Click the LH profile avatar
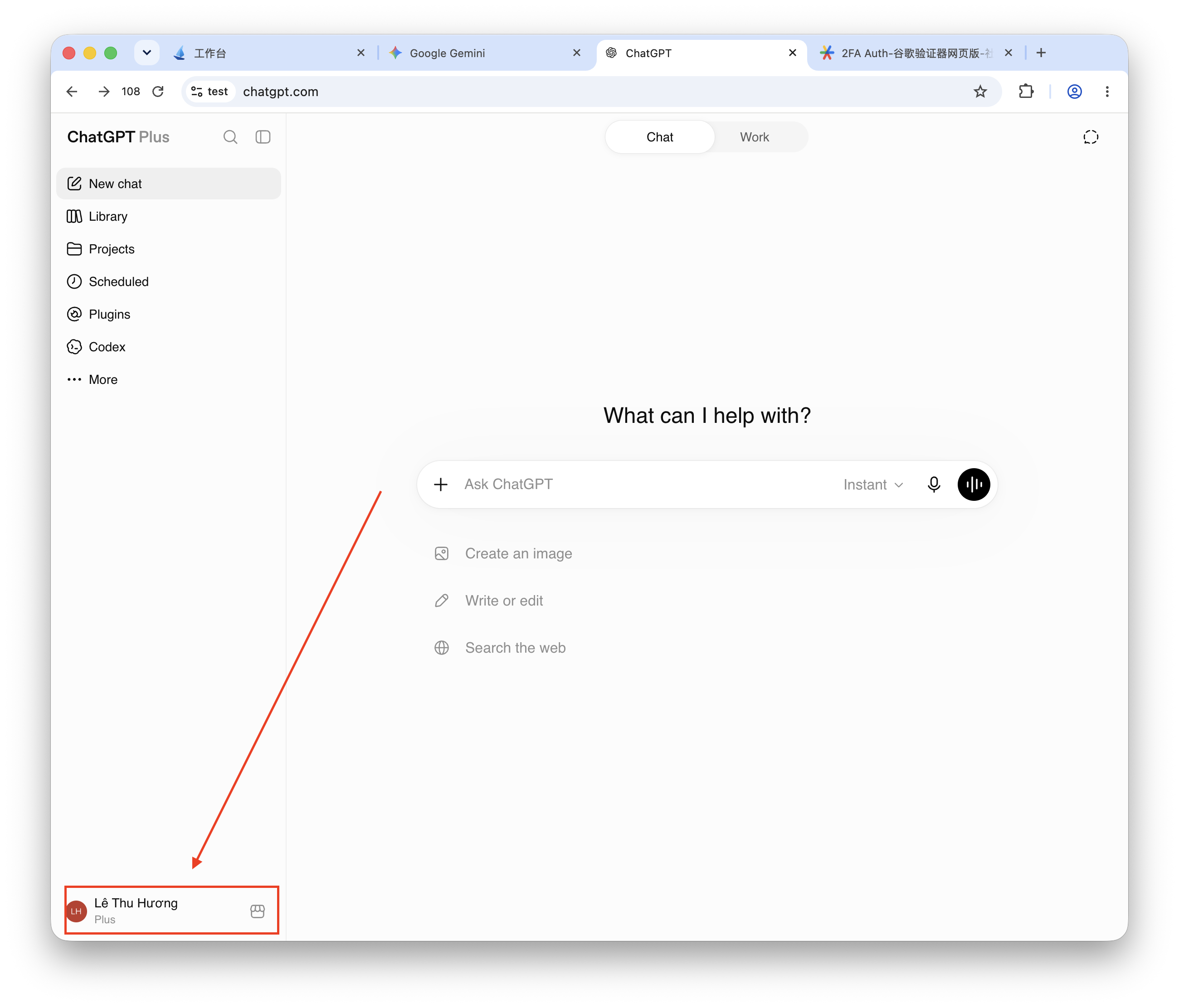 pos(77,911)
